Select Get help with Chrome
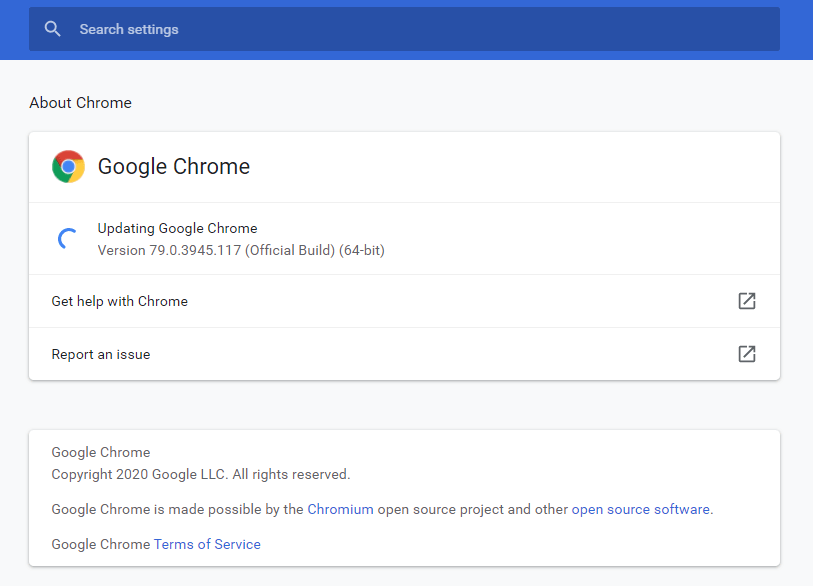 click(x=119, y=301)
